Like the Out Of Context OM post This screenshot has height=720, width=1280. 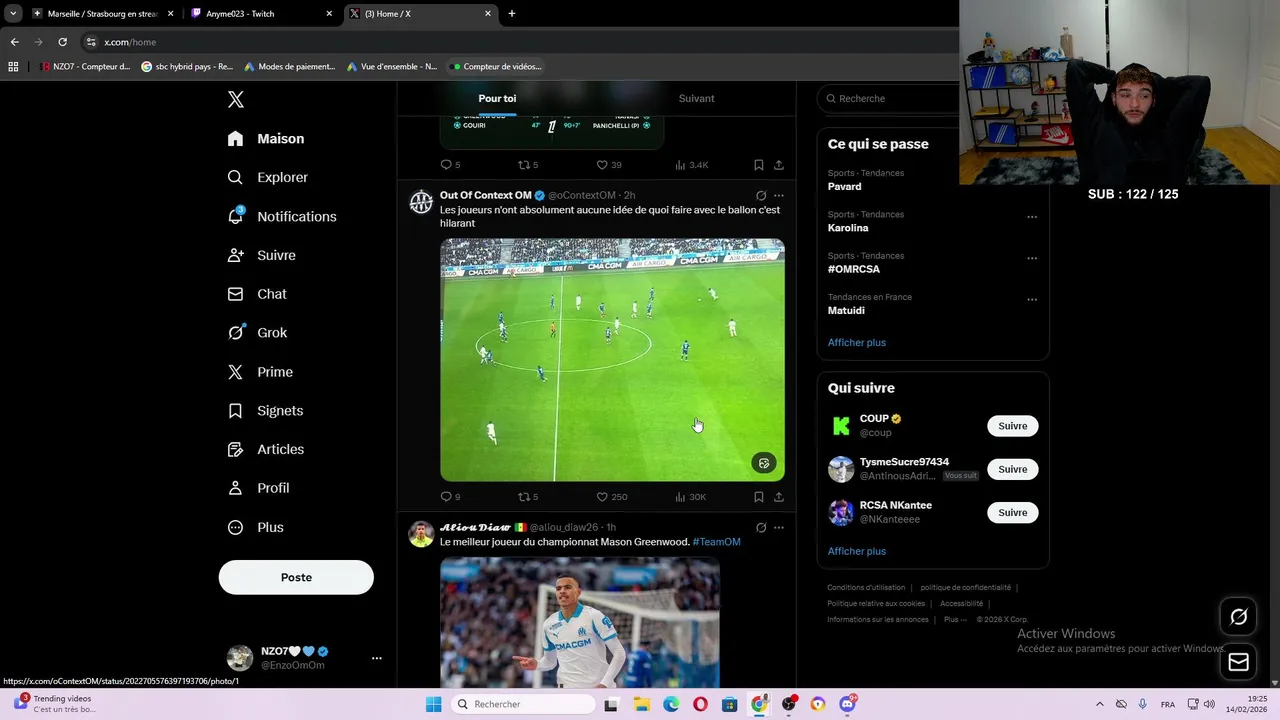602,496
